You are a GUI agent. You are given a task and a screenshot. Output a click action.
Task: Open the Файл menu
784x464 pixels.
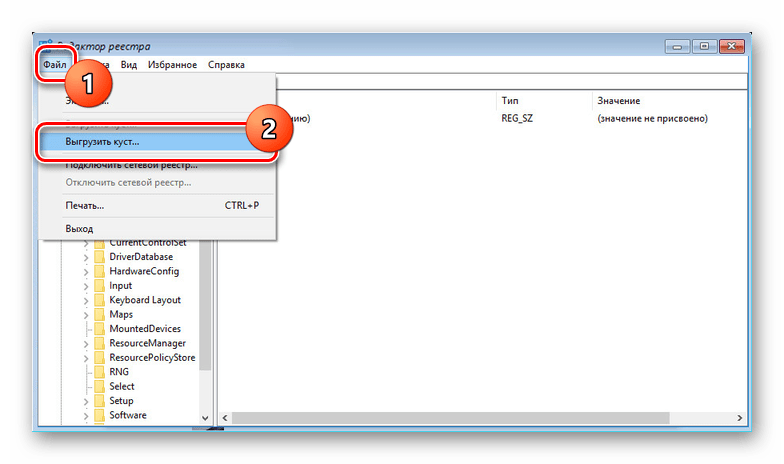54,64
